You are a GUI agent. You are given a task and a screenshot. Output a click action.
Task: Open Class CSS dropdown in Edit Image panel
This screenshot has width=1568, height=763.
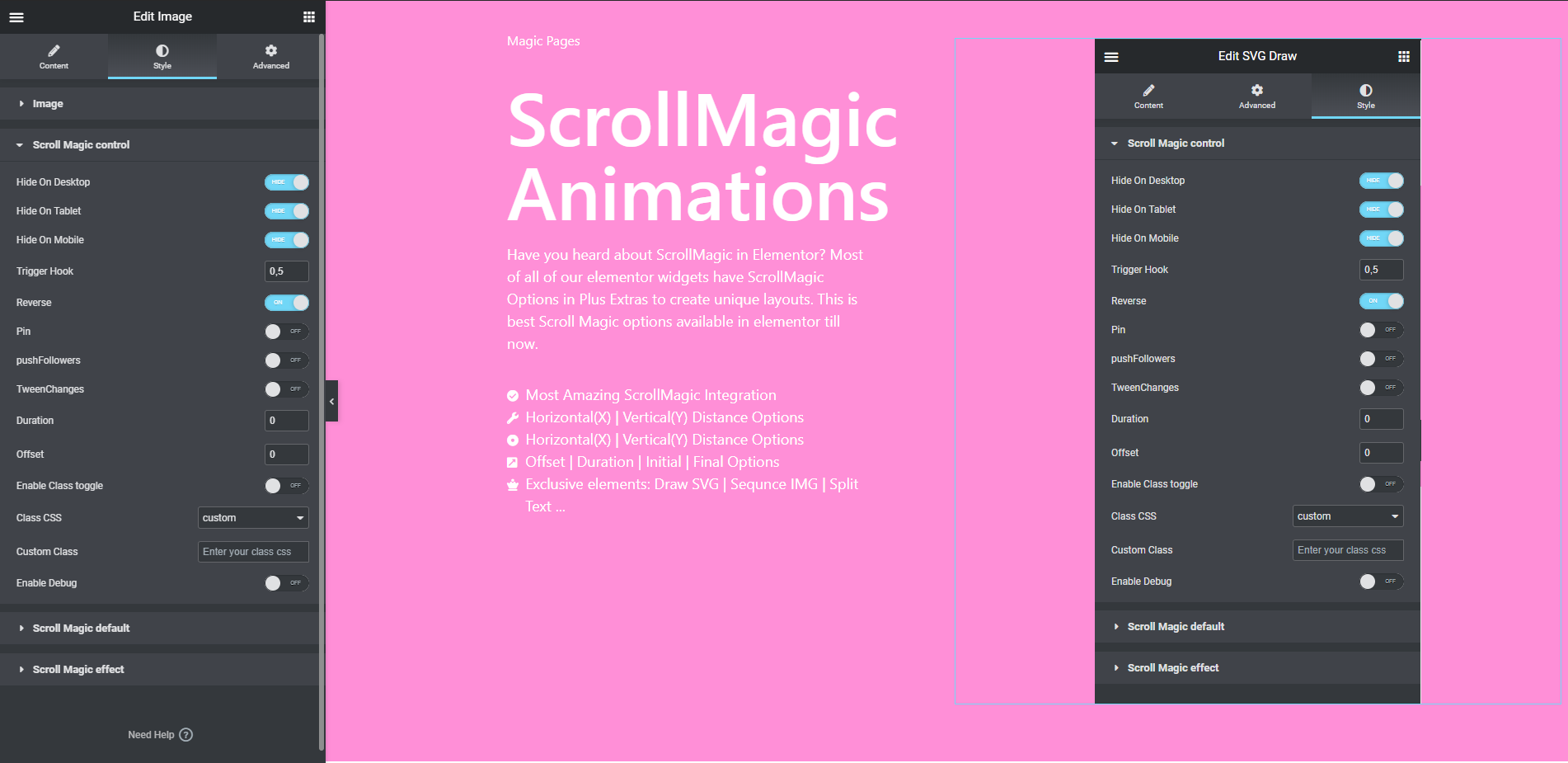253,518
